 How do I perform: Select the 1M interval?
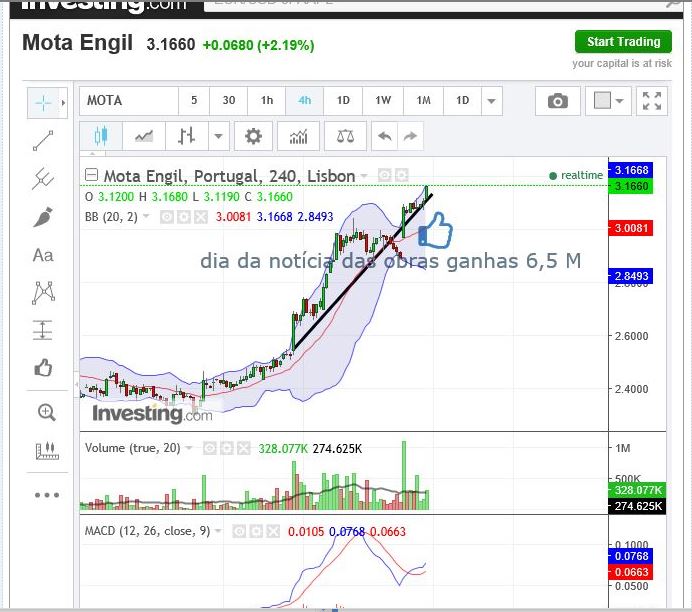pyautogui.click(x=424, y=101)
